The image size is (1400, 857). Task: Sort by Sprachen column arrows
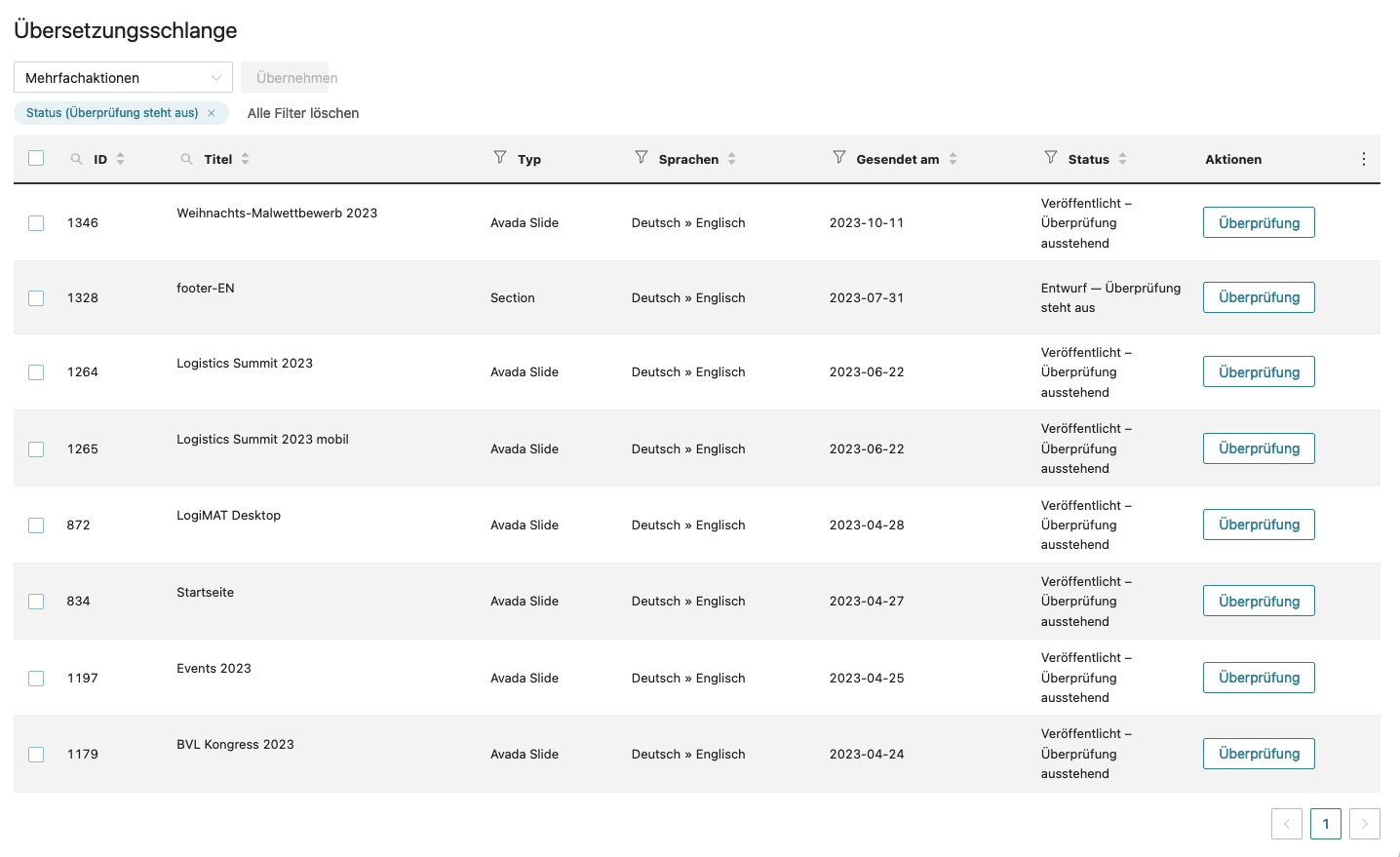point(732,159)
